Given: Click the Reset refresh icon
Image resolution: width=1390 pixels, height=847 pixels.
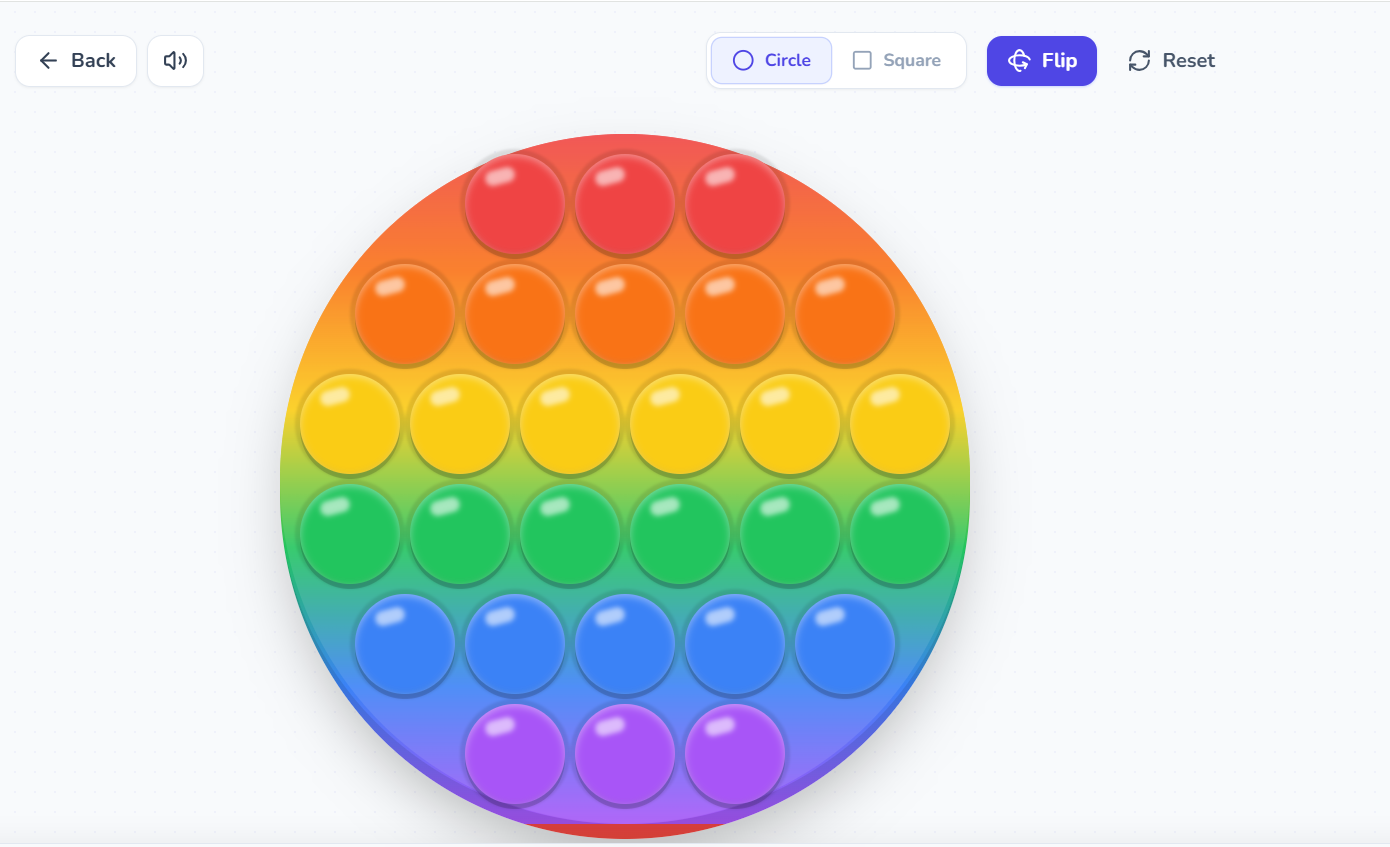Looking at the screenshot, I should coord(1139,60).
